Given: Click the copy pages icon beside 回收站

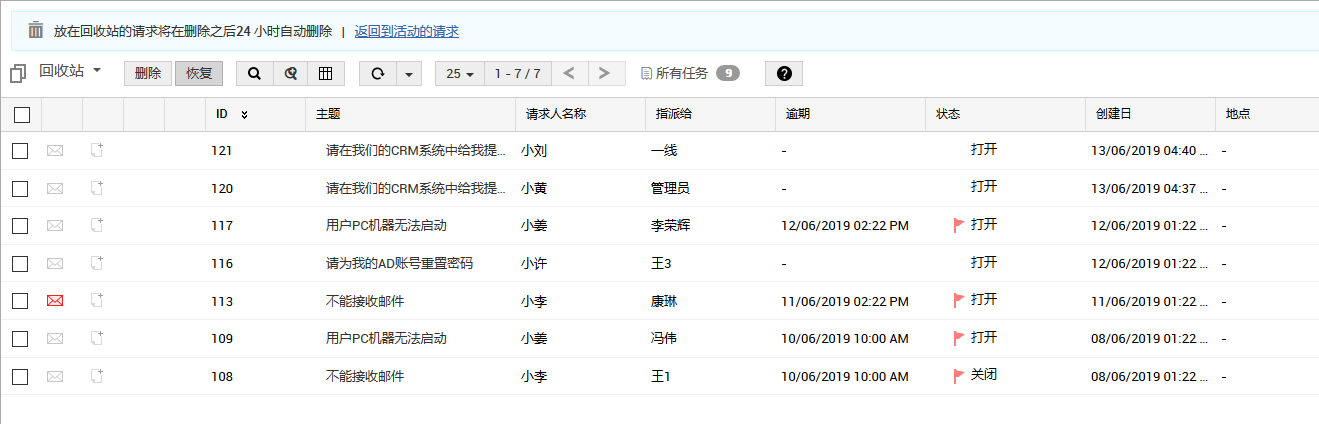Looking at the screenshot, I should pyautogui.click(x=18, y=74).
